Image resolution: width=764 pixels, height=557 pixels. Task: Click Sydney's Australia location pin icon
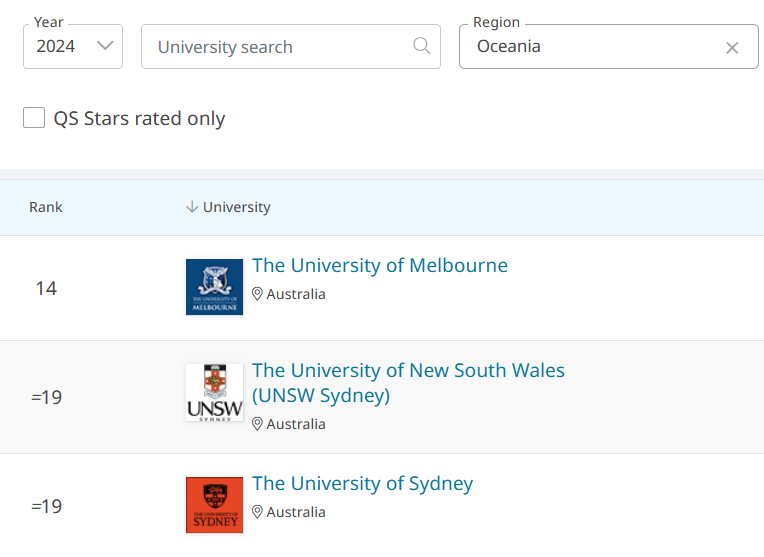pos(257,512)
